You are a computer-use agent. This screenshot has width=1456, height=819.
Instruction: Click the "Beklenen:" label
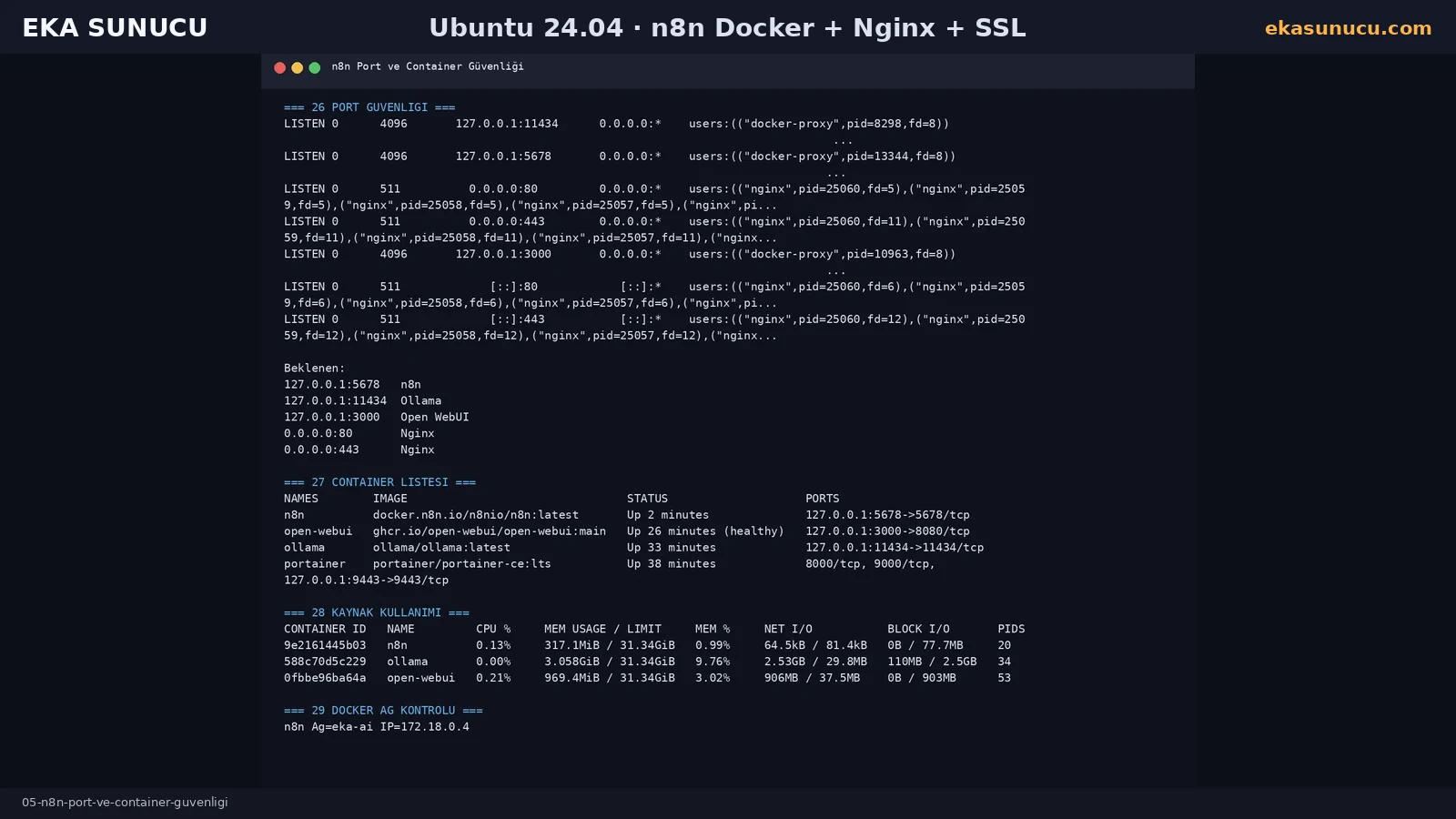point(315,369)
